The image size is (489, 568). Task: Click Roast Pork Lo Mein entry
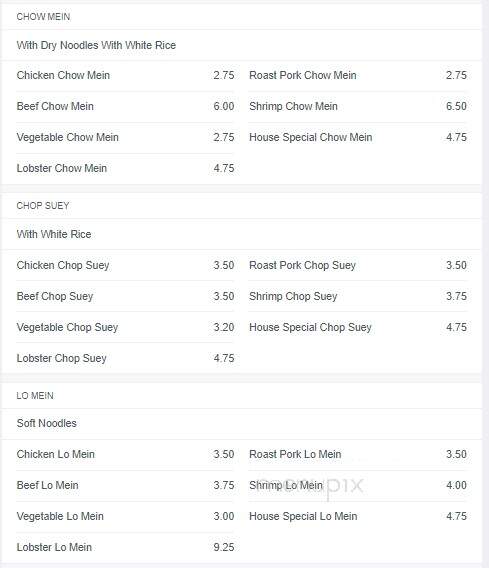[x=358, y=454]
